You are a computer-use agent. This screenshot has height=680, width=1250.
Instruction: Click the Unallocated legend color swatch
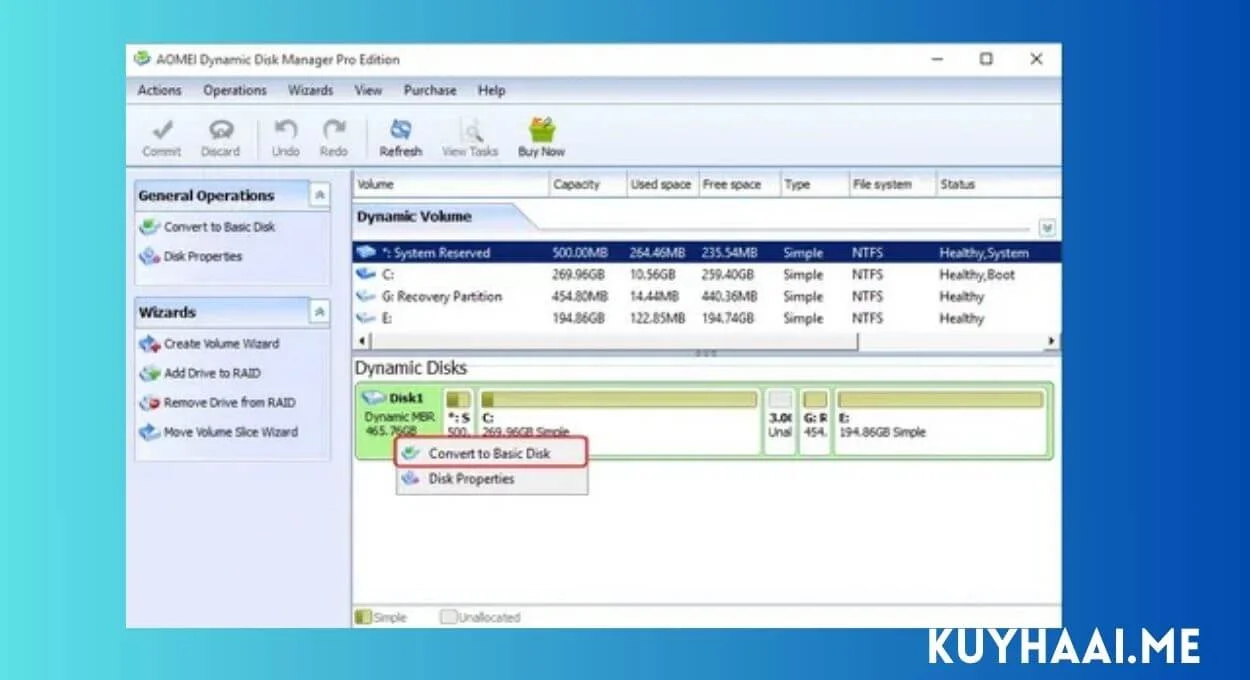[x=449, y=618]
